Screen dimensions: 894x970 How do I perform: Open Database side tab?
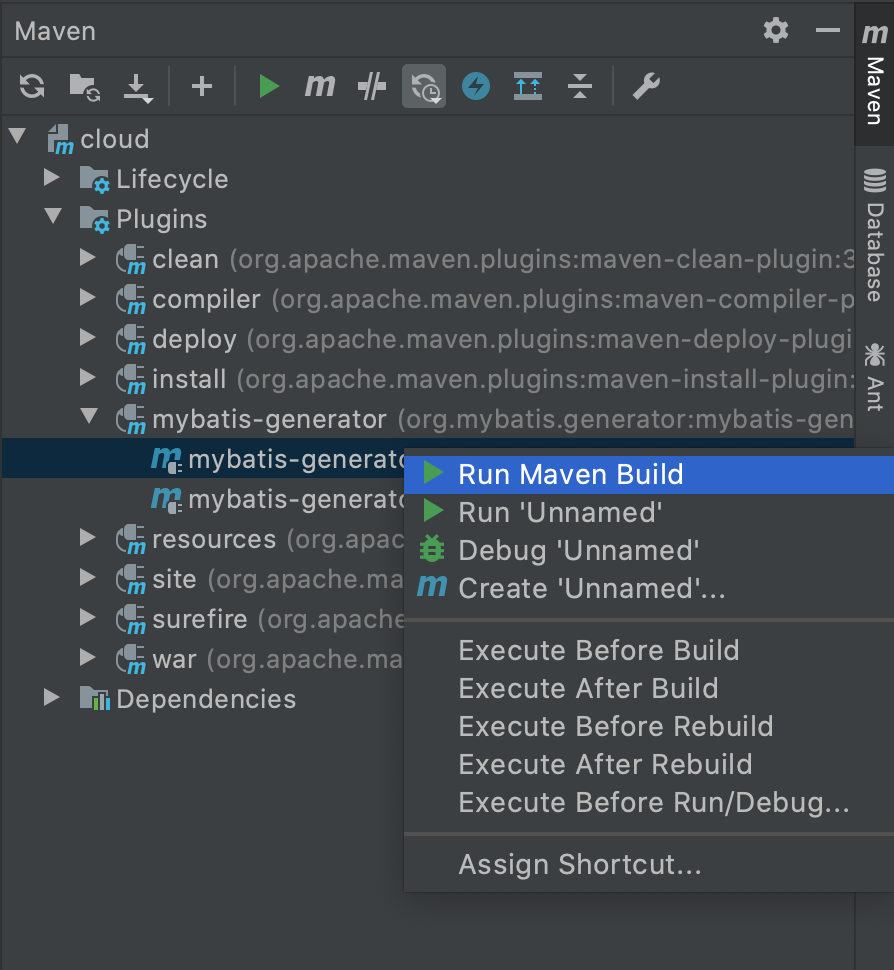[x=874, y=235]
